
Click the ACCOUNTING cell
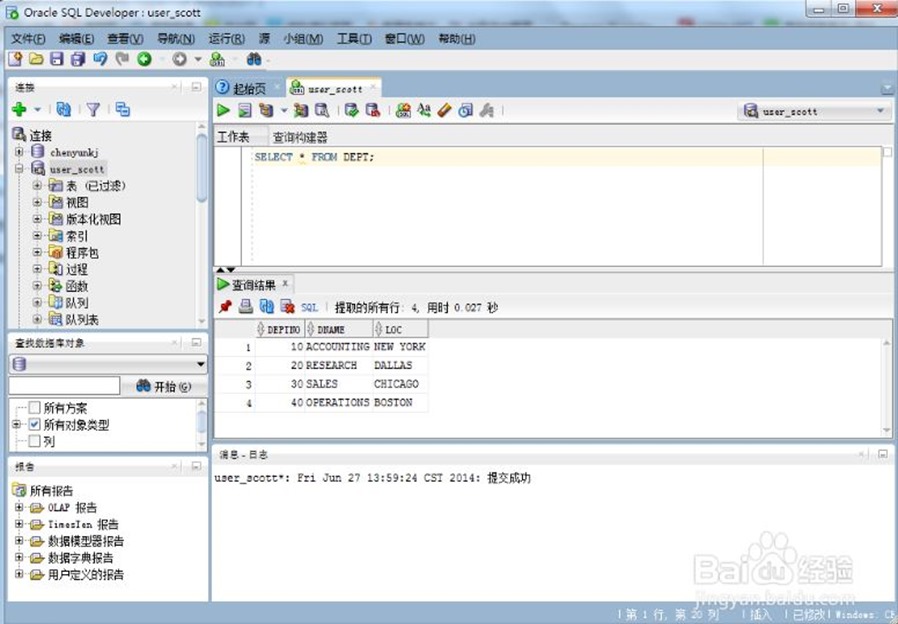coord(338,346)
